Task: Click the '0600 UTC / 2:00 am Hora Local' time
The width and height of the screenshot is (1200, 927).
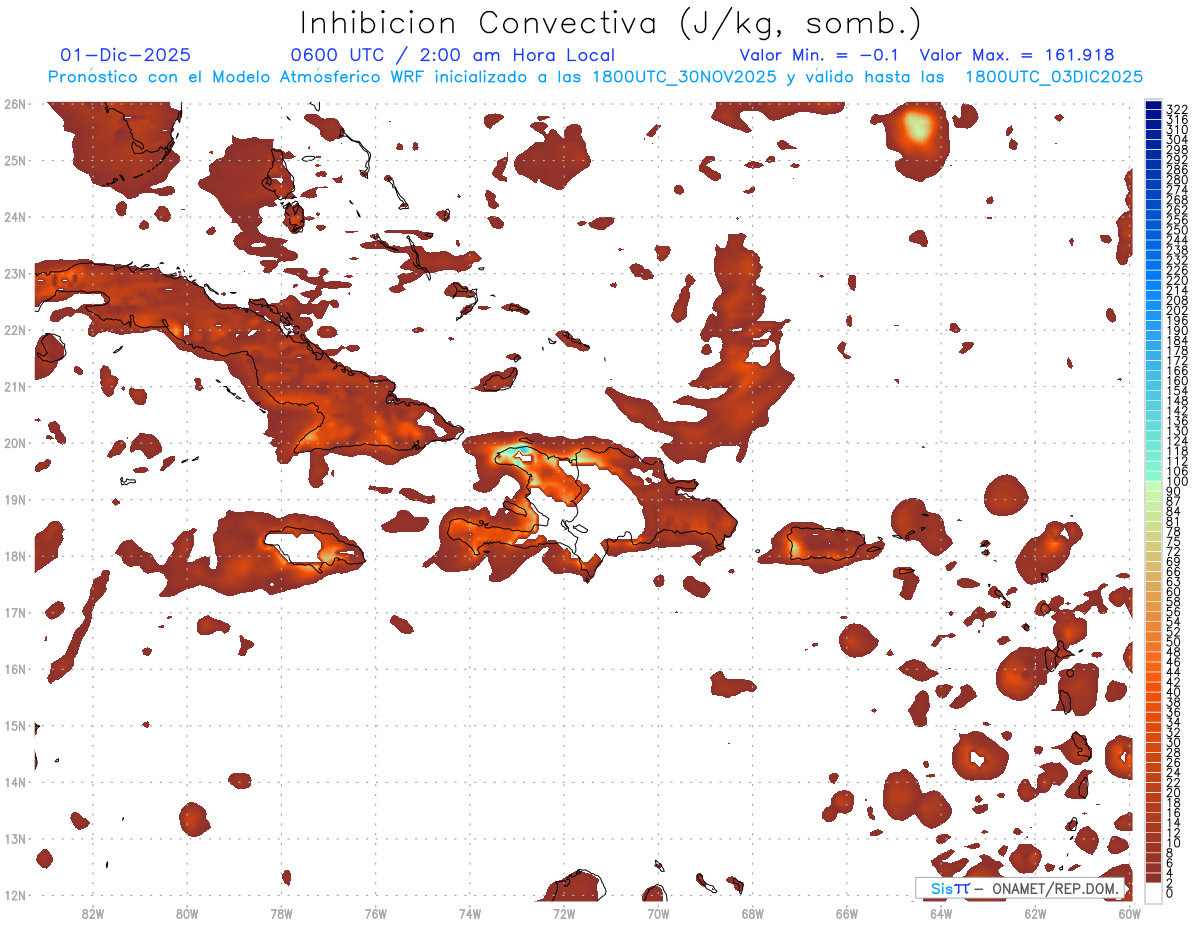Action: (452, 55)
